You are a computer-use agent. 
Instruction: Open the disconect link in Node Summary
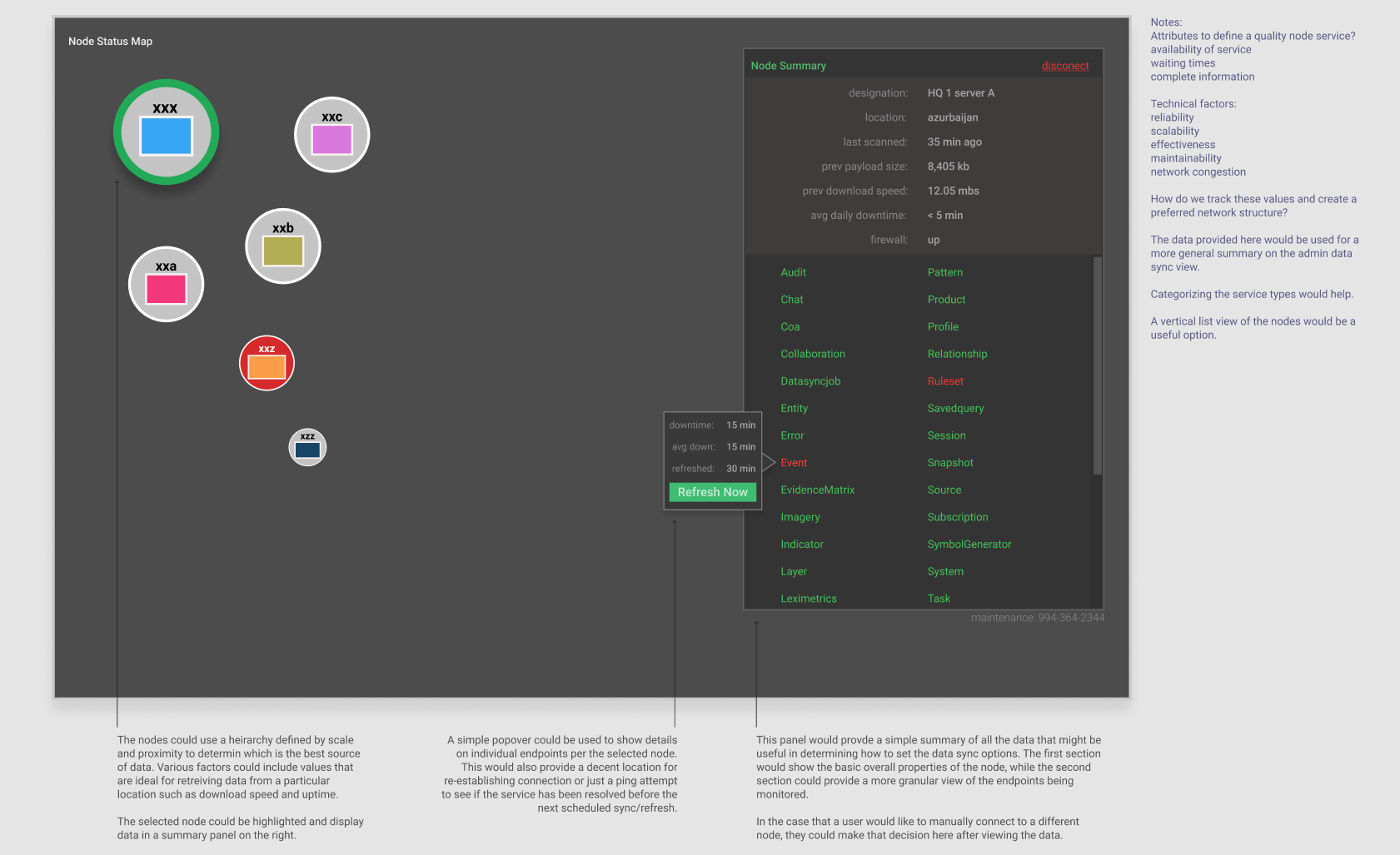click(1065, 65)
